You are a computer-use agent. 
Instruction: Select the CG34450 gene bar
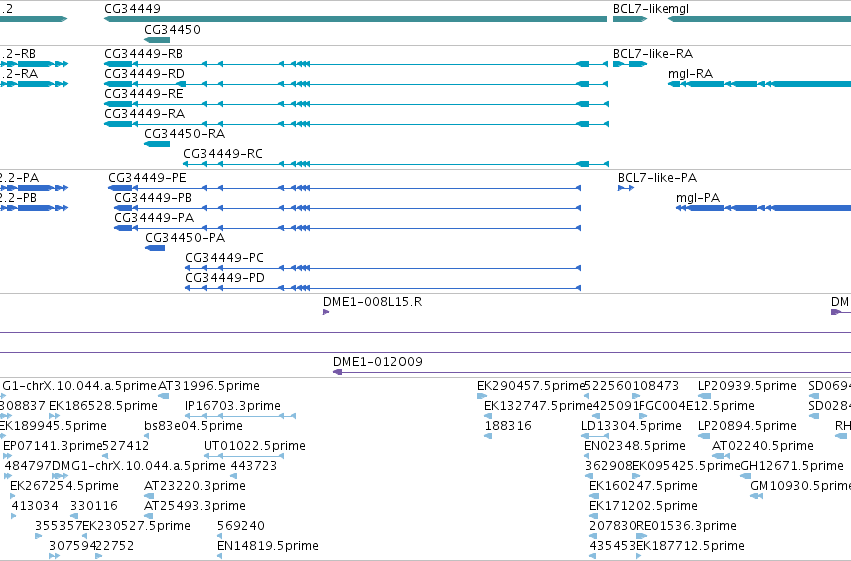(x=157, y=40)
